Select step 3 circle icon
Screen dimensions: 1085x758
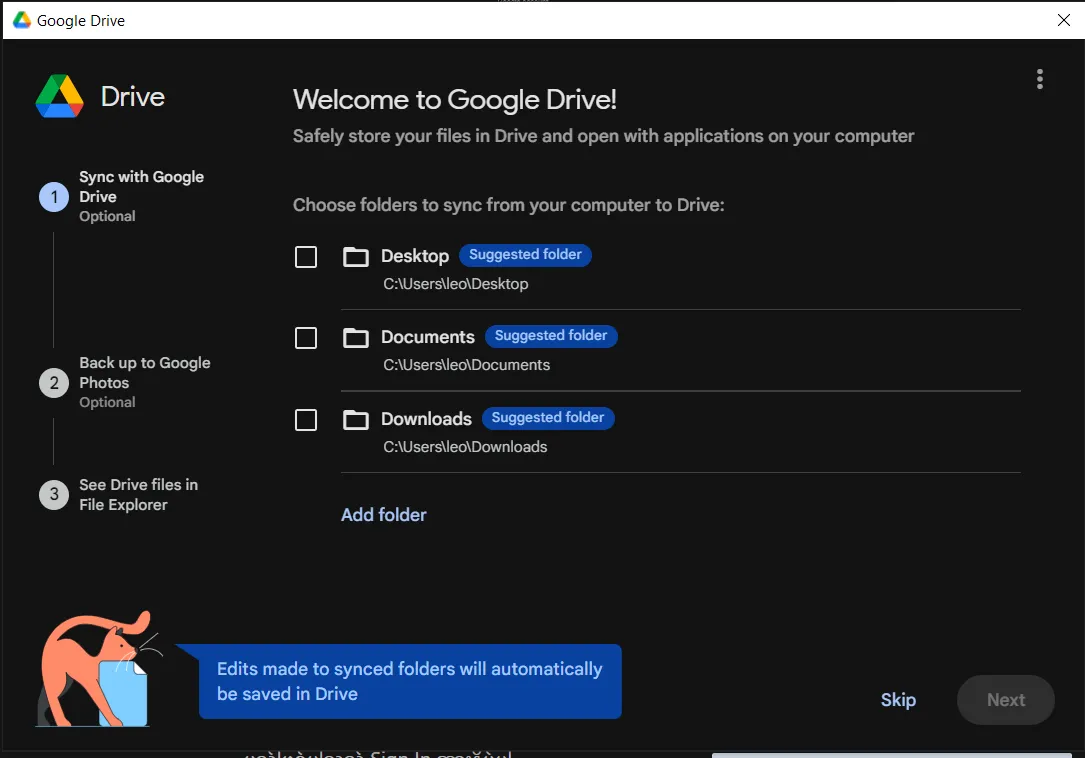[x=54, y=494]
